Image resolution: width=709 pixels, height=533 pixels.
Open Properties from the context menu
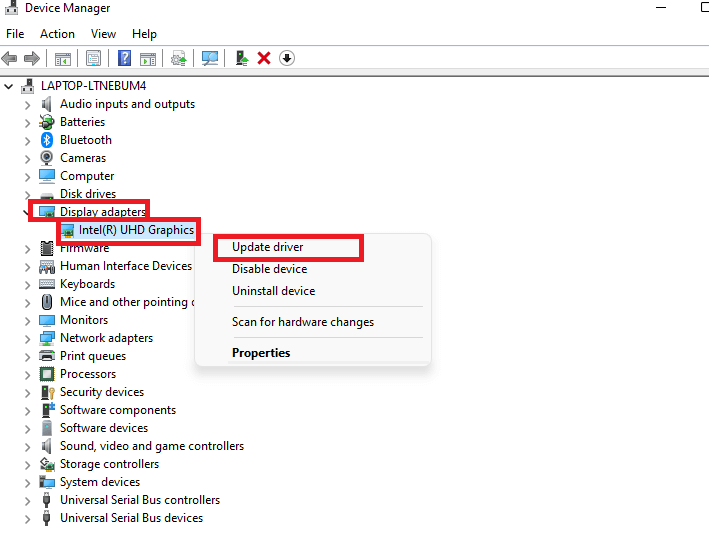click(x=261, y=353)
